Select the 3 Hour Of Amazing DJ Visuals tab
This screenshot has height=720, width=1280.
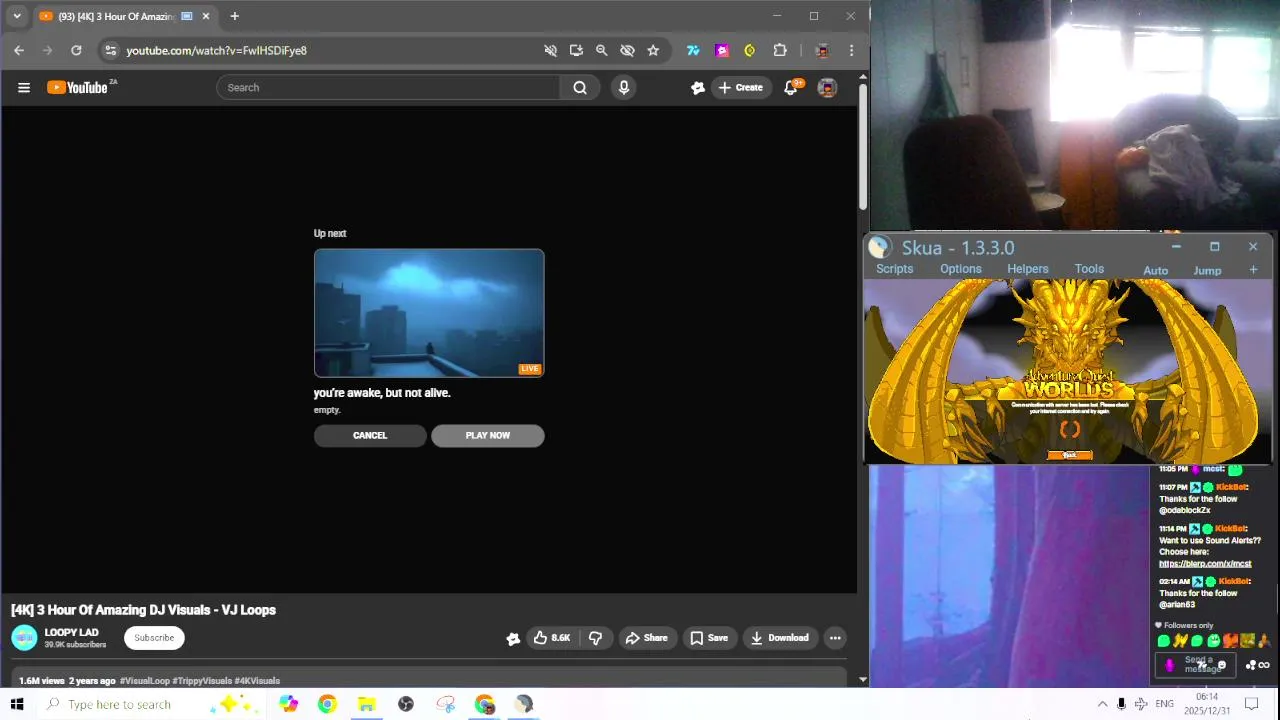point(125,16)
